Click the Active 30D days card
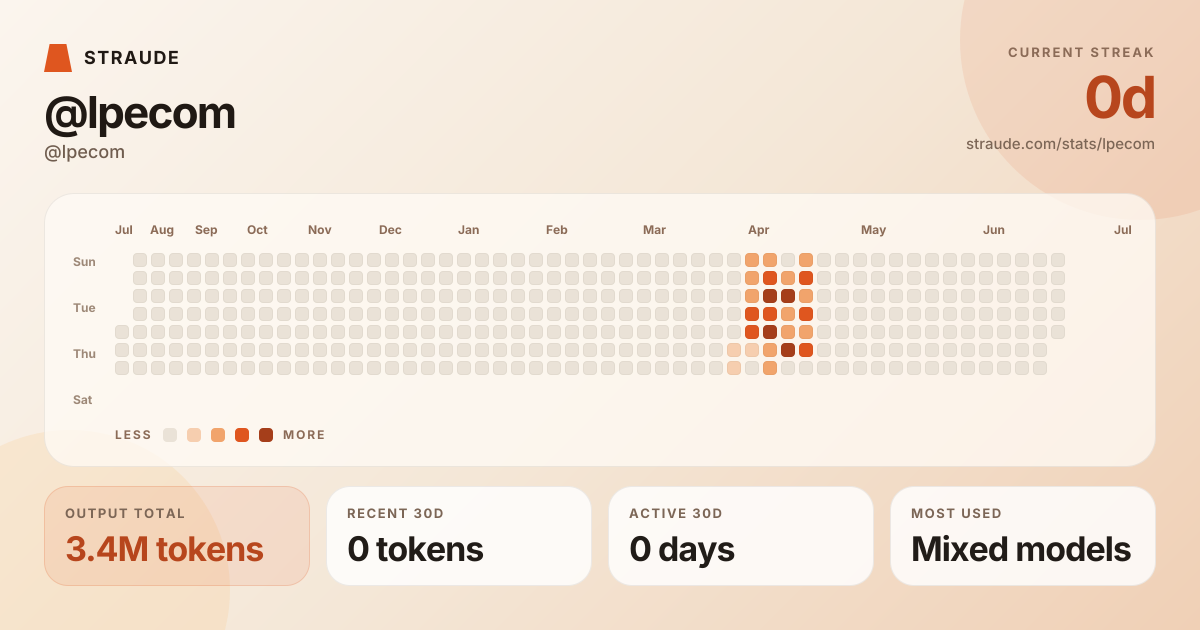 (x=741, y=536)
